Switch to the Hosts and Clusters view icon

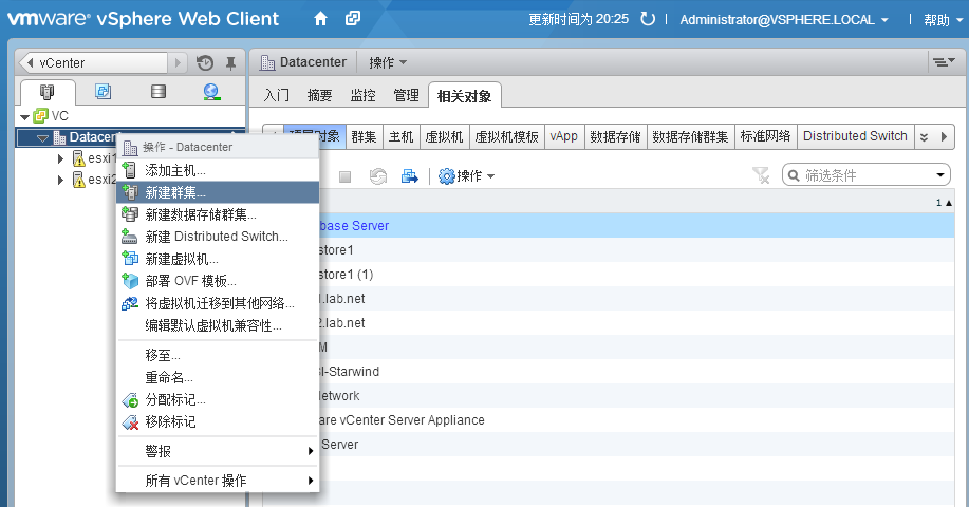click(x=47, y=92)
